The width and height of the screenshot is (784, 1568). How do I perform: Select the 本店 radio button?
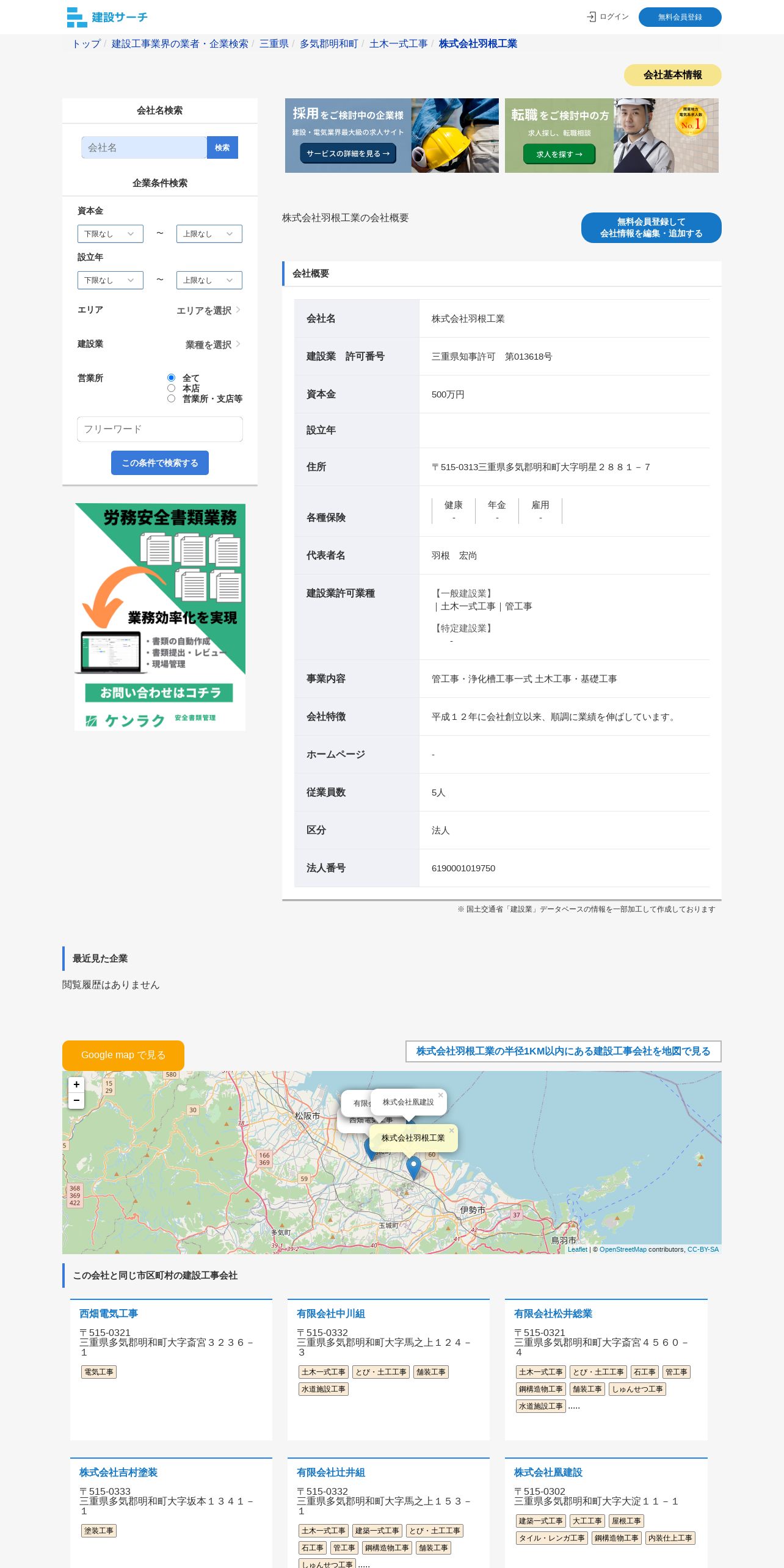(172, 388)
